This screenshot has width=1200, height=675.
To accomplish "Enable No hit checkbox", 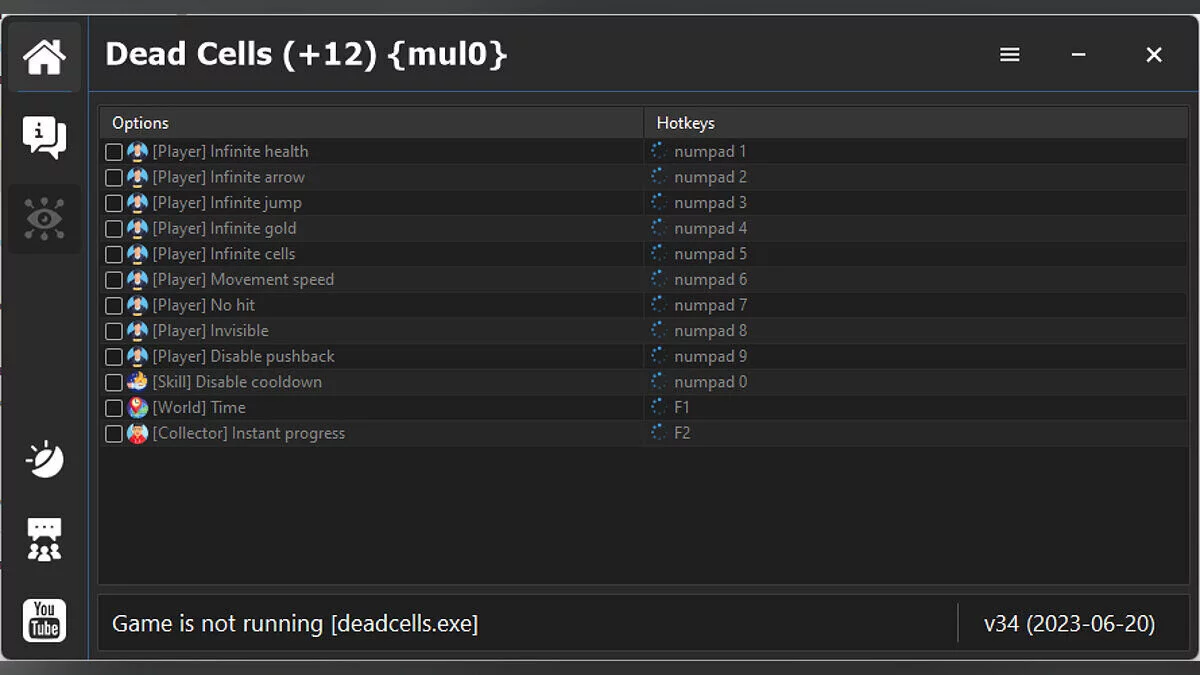I will click(114, 306).
